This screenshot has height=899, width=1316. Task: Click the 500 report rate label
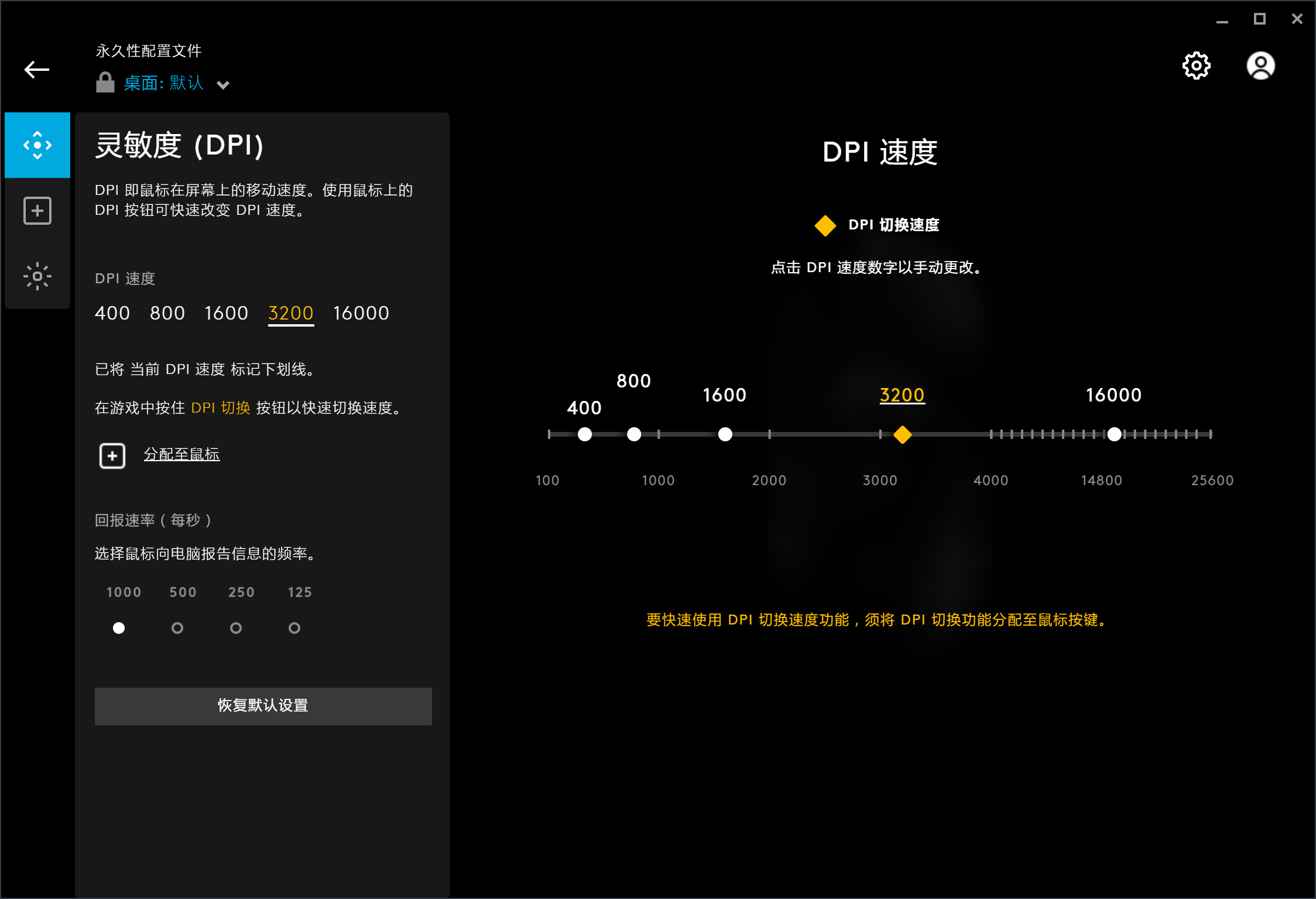pyautogui.click(x=183, y=592)
